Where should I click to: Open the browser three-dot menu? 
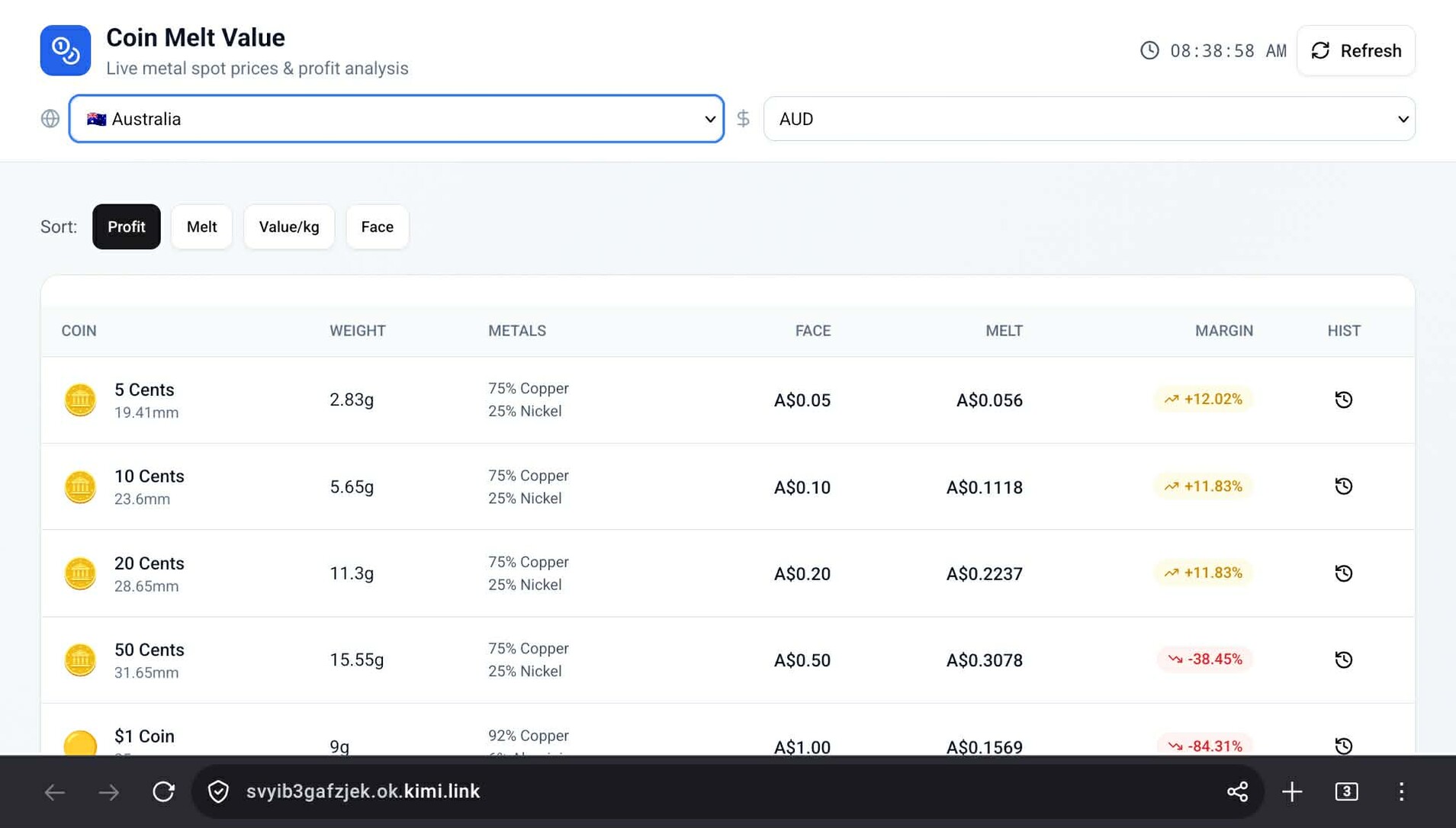click(1401, 791)
